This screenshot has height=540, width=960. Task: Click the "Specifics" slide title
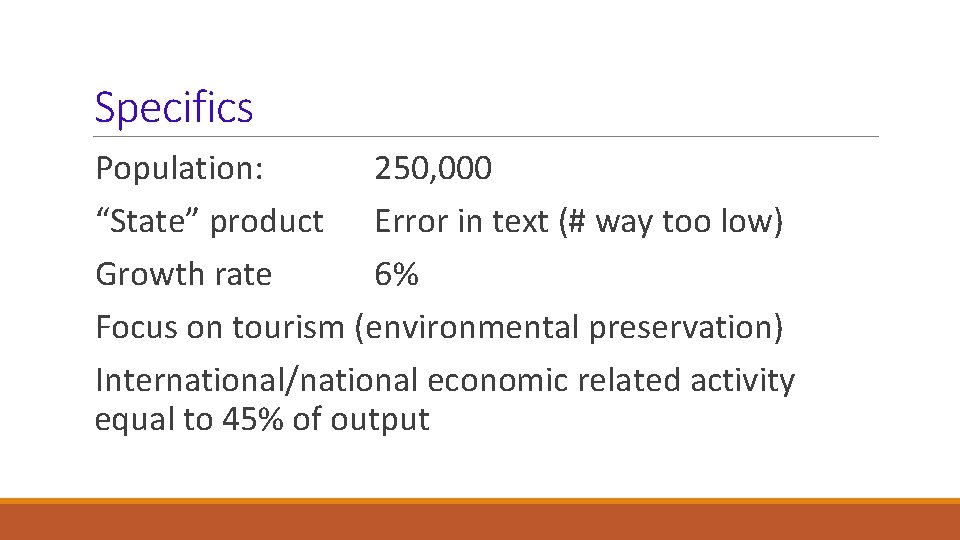[x=174, y=108]
